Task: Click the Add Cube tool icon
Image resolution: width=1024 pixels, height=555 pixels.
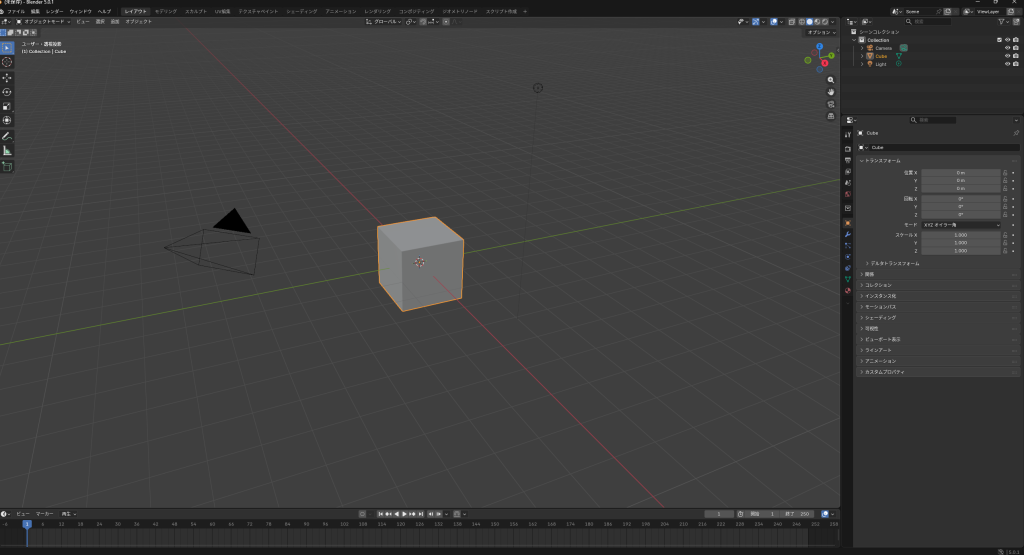Action: pyautogui.click(x=7, y=166)
